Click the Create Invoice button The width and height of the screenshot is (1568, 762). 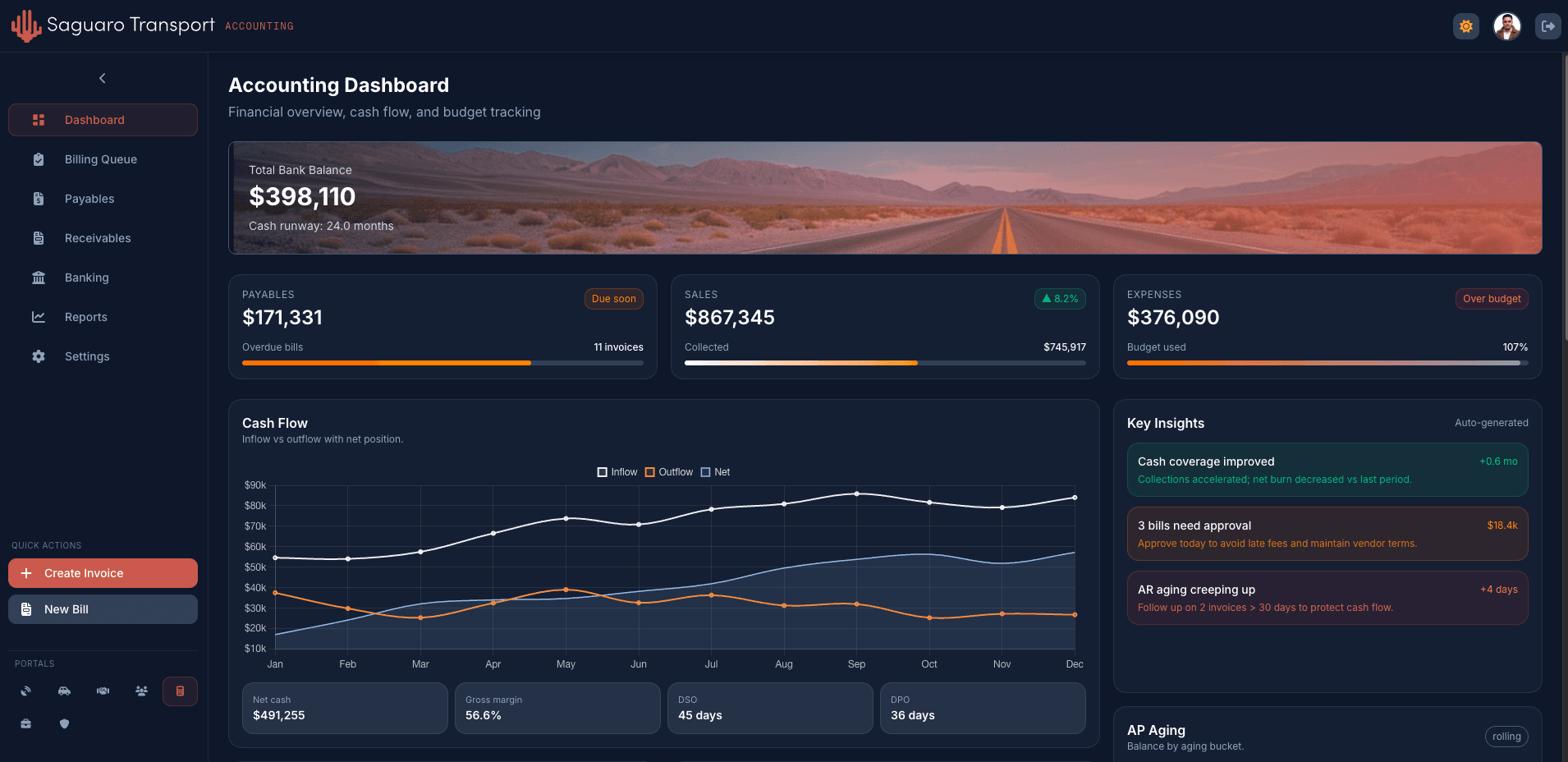103,573
